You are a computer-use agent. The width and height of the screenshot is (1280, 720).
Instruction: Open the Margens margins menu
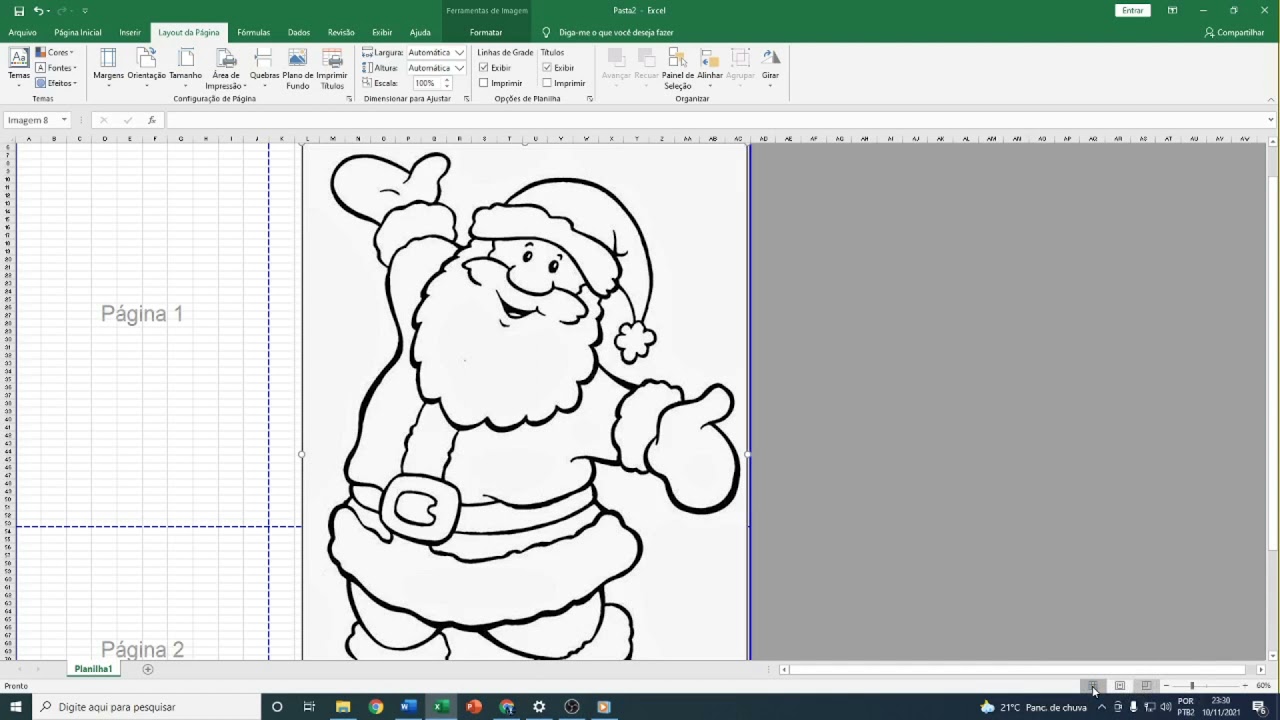coord(108,68)
